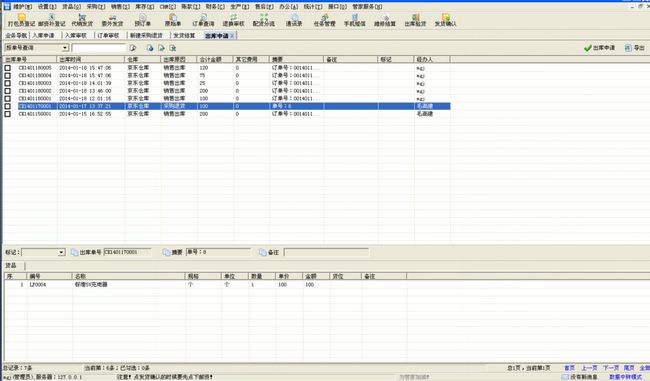The height and width of the screenshot is (381, 650).
Task: Click the 代销发货 consignment shipping cart icon
Action: [82, 20]
